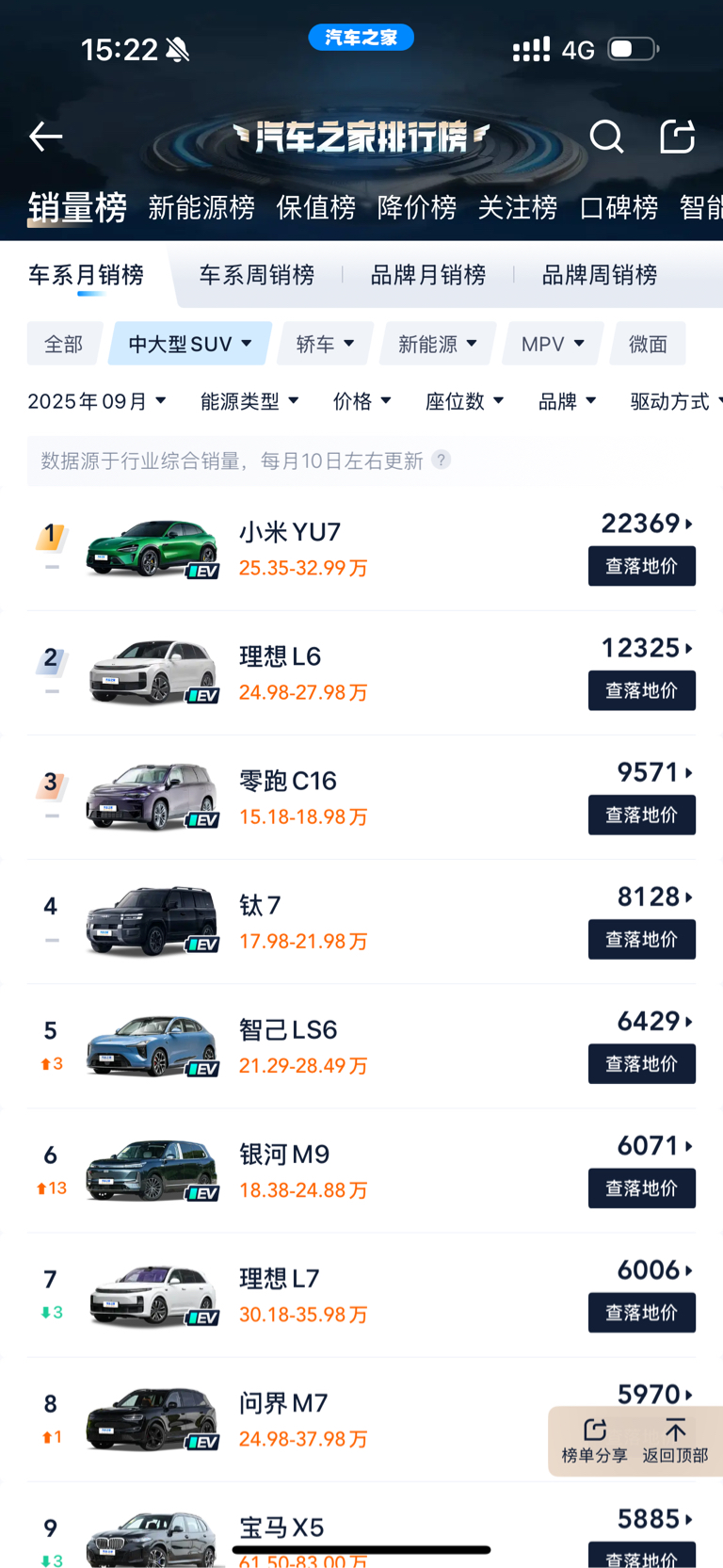This screenshot has height=1568, width=723.
Task: Tap the data source help question mark
Action: click(x=441, y=460)
